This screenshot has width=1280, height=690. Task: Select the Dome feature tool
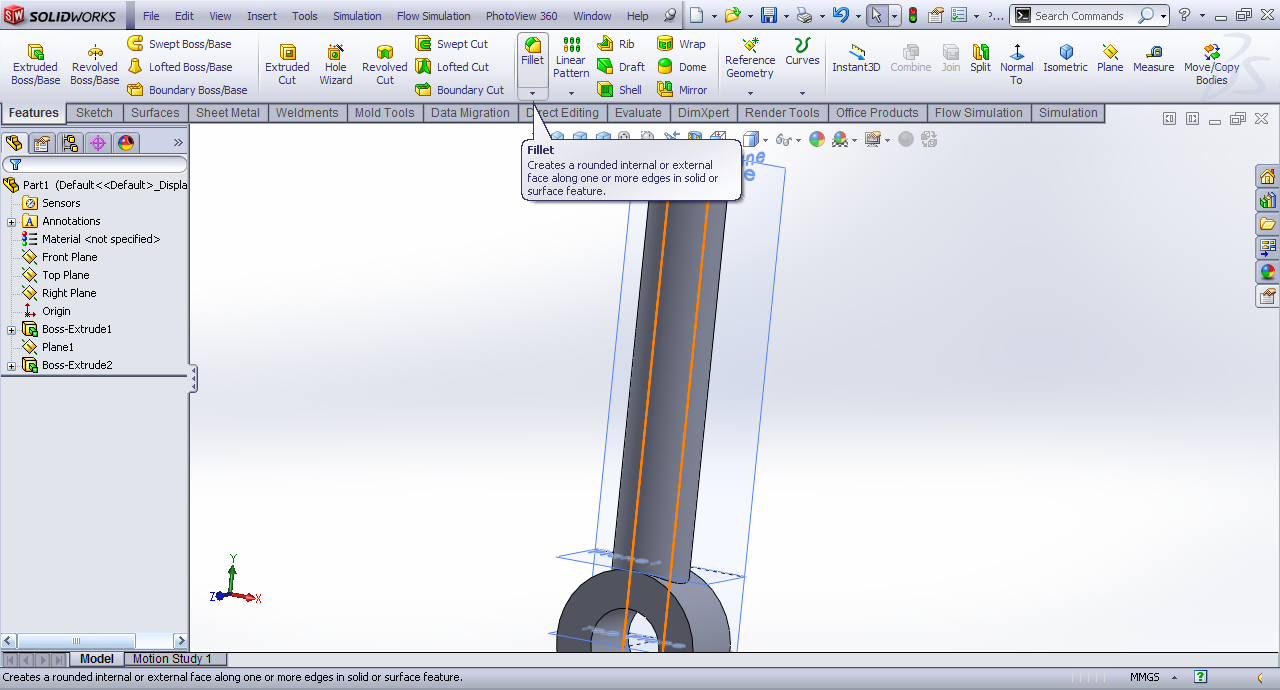coord(681,67)
